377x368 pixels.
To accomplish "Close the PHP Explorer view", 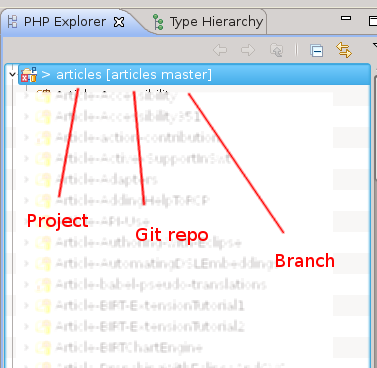I will 119,22.
